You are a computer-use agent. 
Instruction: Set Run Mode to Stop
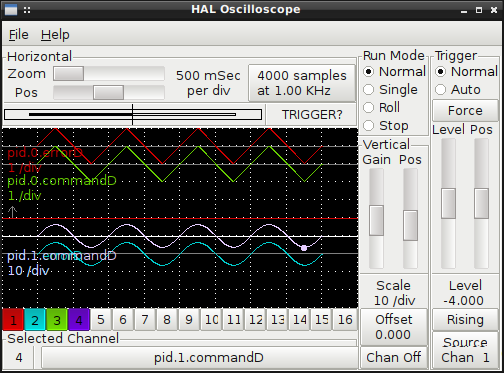pos(386,126)
